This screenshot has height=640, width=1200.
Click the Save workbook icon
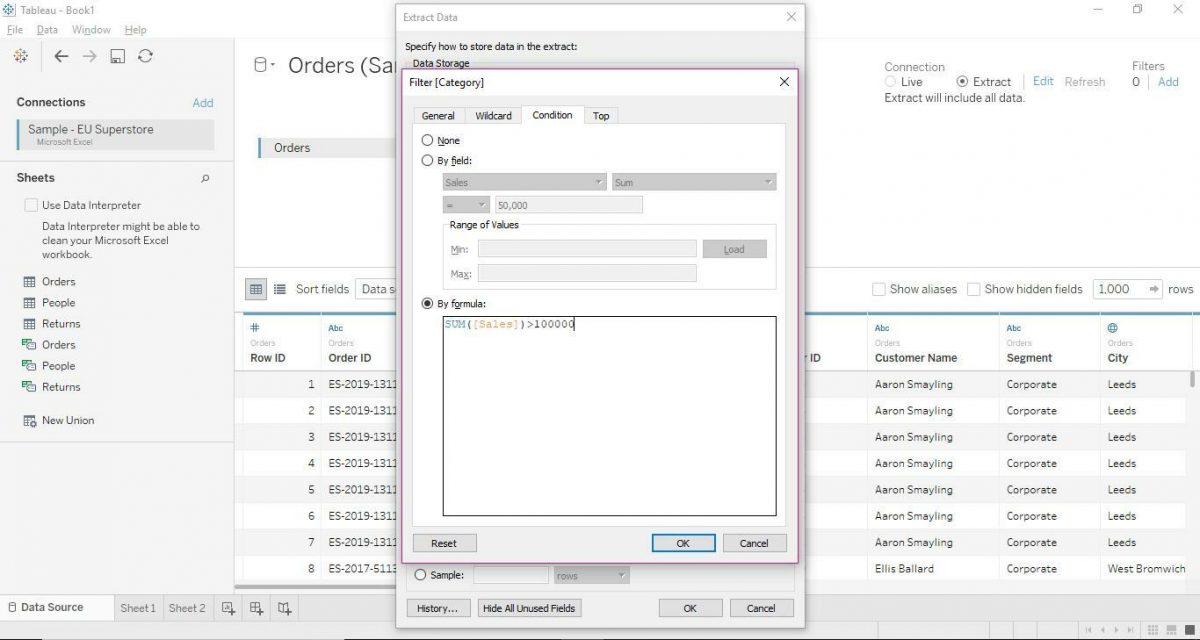[x=116, y=56]
